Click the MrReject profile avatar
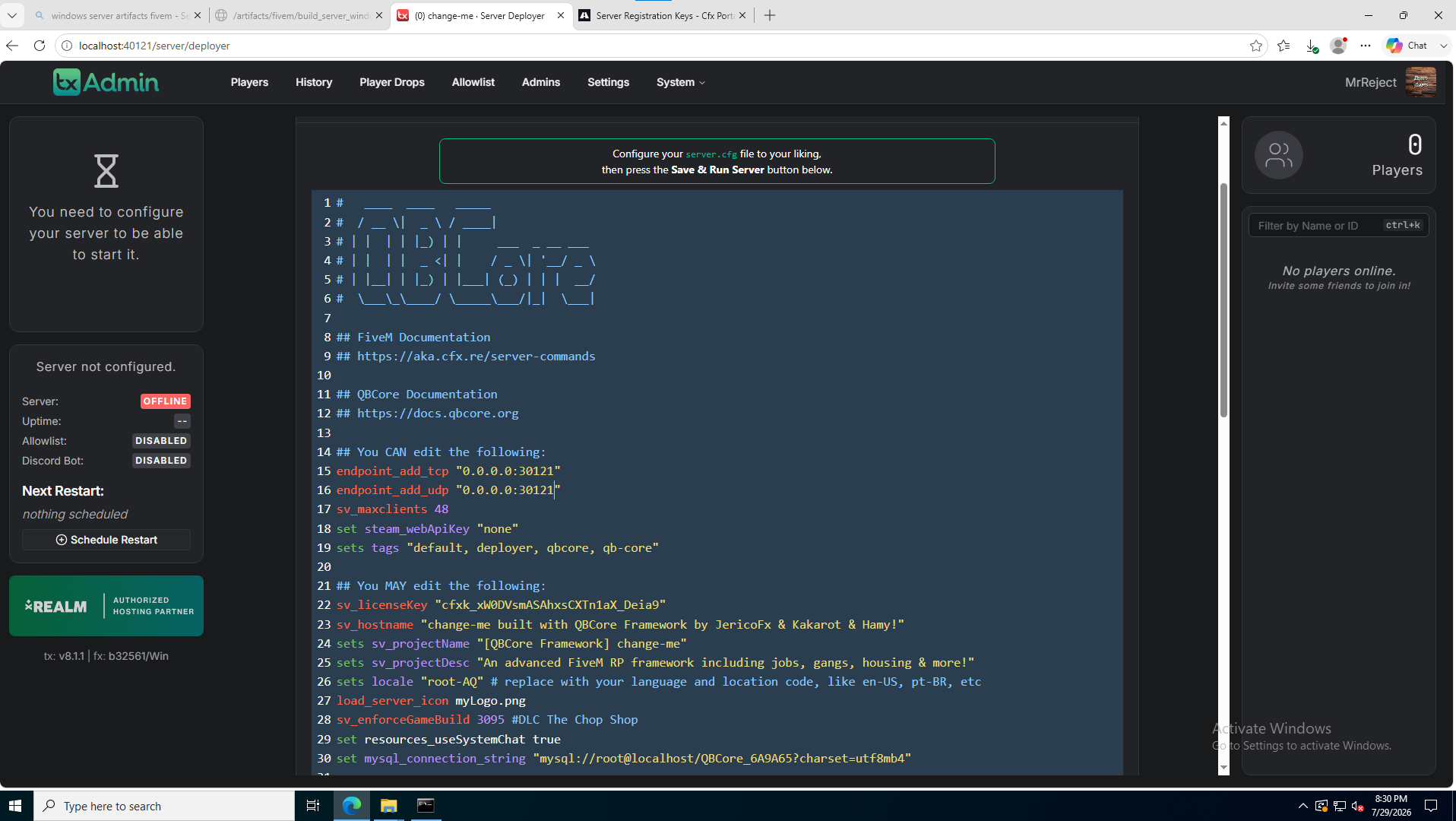The image size is (1456, 821). pyautogui.click(x=1420, y=82)
